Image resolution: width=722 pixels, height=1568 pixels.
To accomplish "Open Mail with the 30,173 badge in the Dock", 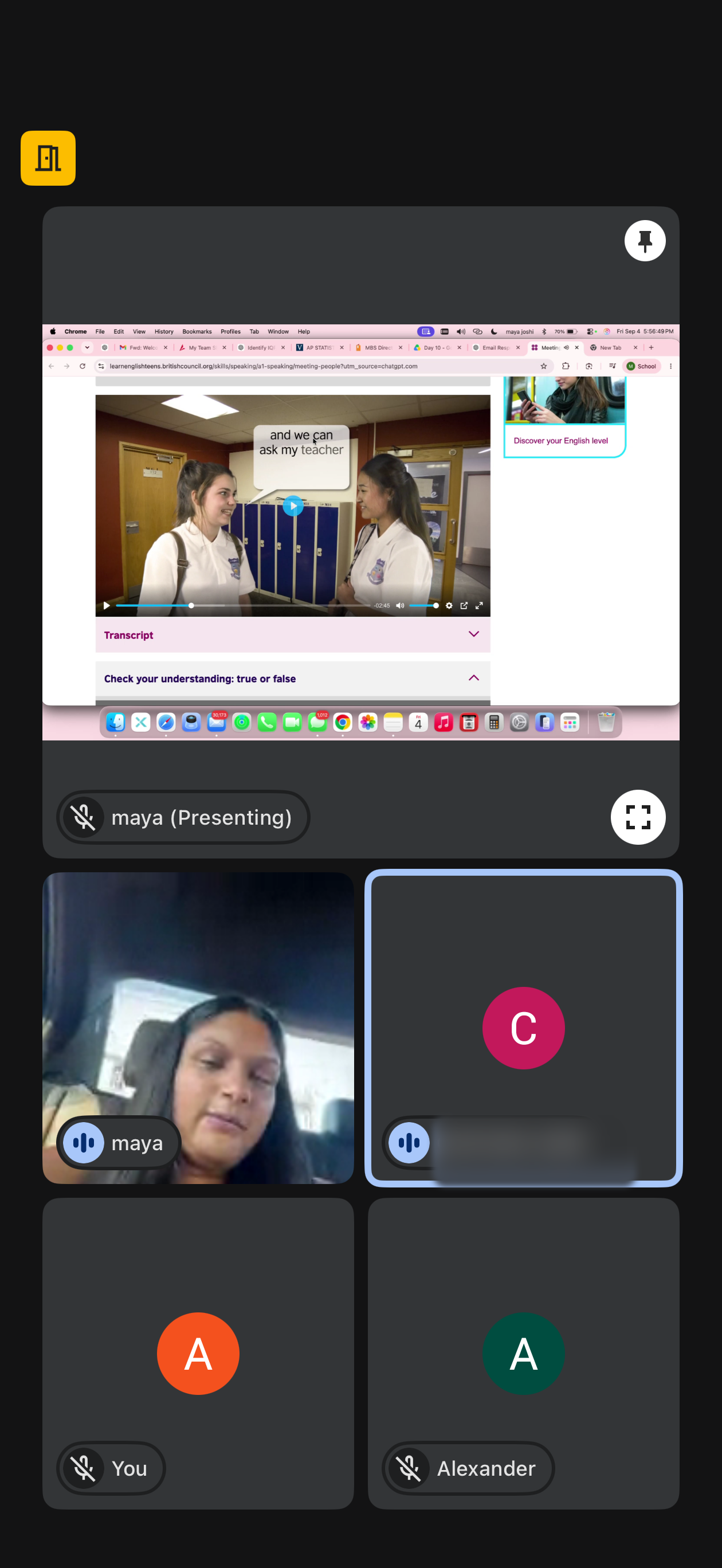I will pyautogui.click(x=216, y=723).
